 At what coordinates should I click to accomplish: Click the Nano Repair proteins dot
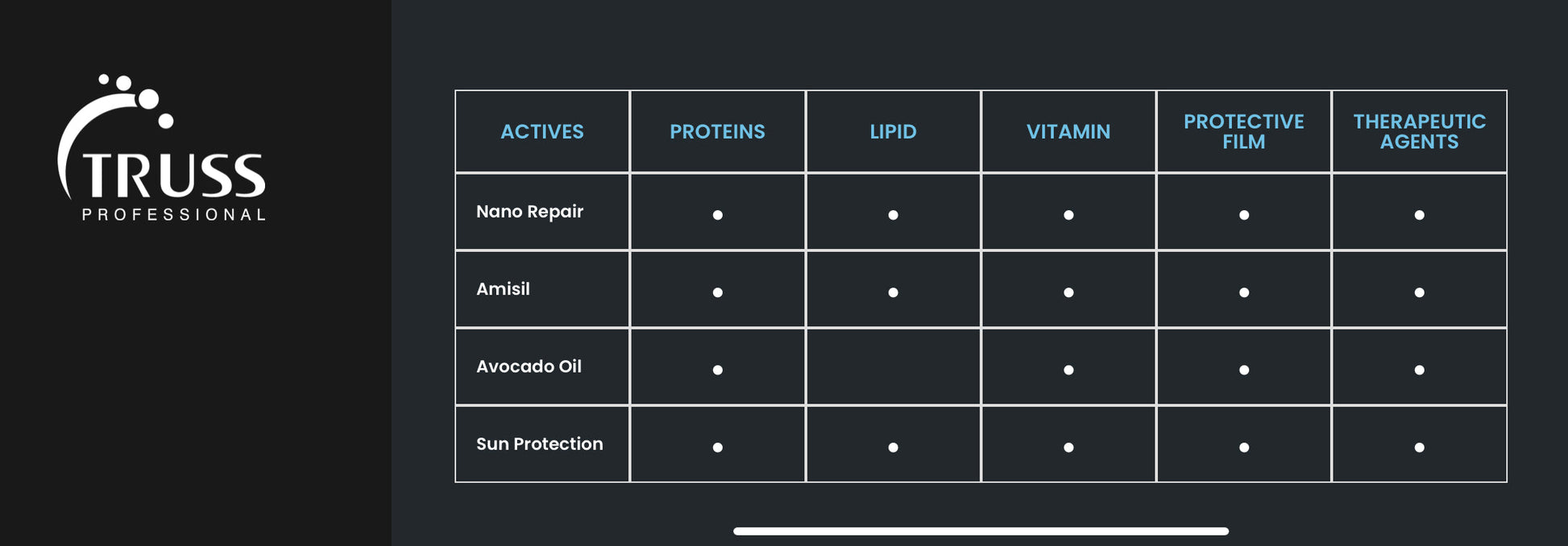[717, 215]
